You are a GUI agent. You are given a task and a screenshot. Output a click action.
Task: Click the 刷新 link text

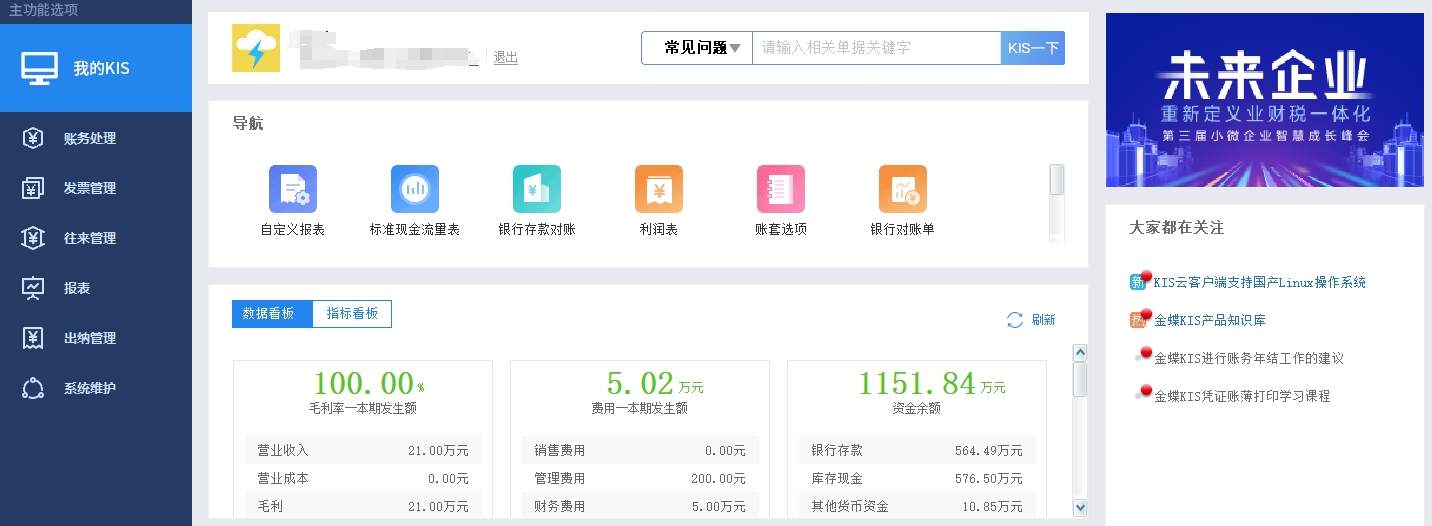tap(1043, 320)
